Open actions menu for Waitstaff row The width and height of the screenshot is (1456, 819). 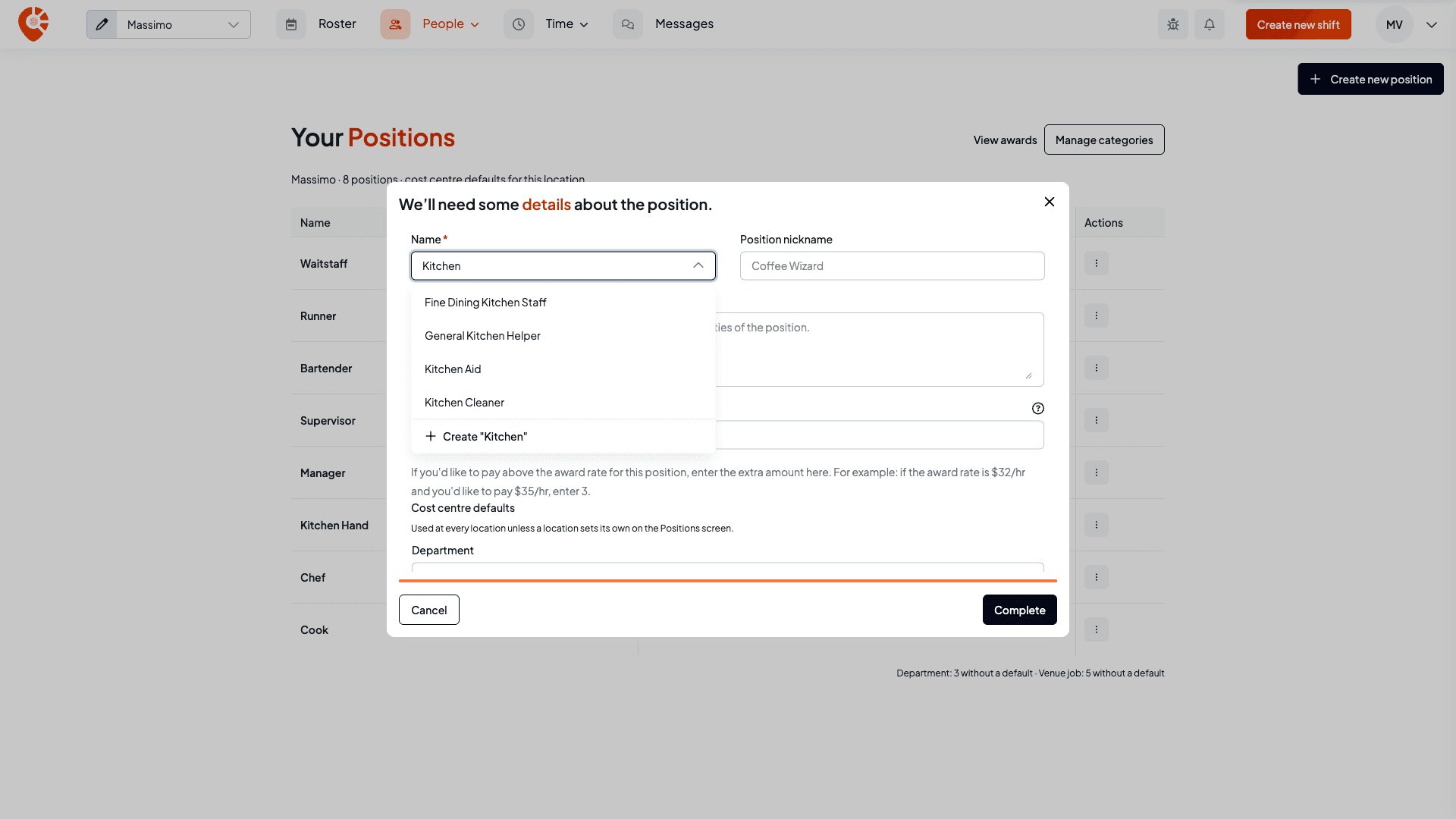click(1097, 263)
